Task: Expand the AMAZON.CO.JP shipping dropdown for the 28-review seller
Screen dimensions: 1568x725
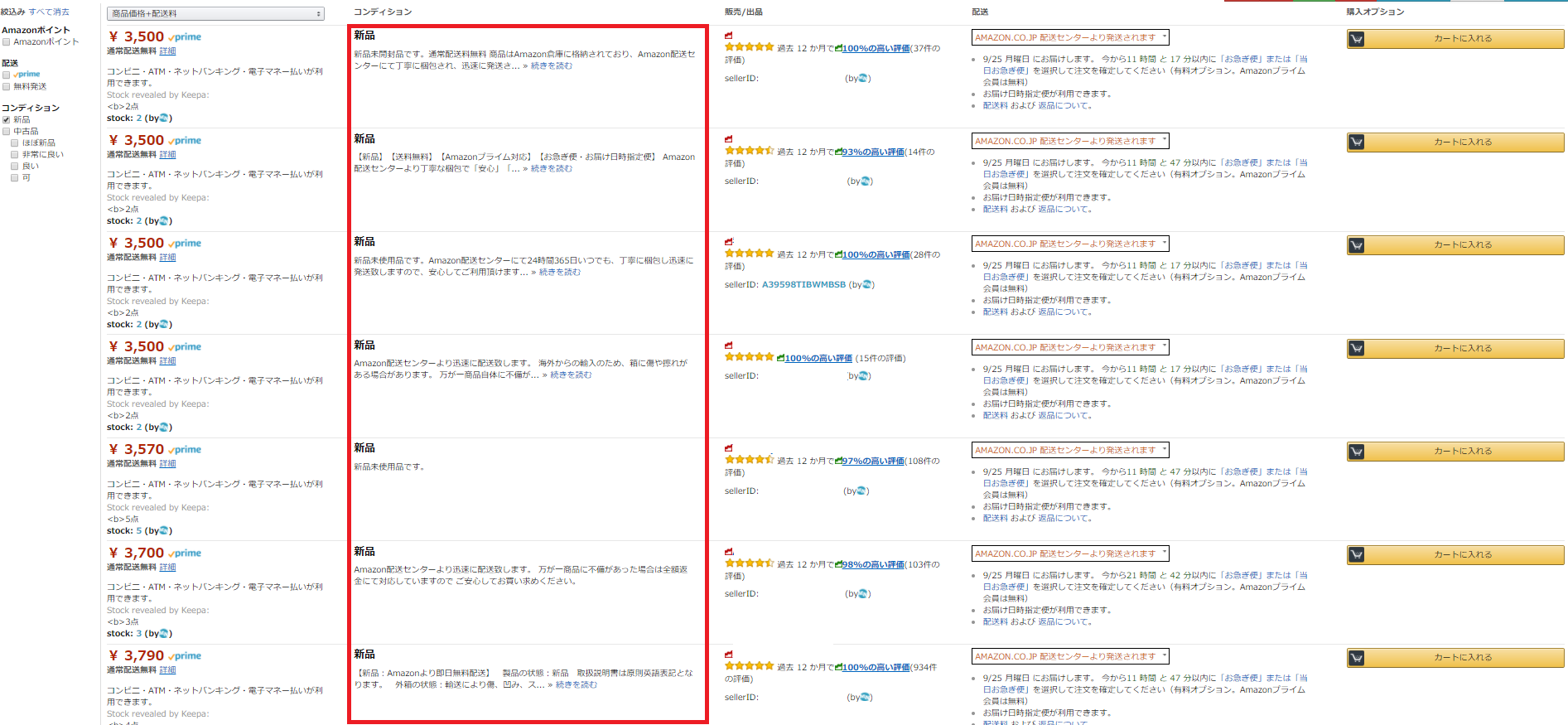Action: [x=1070, y=244]
